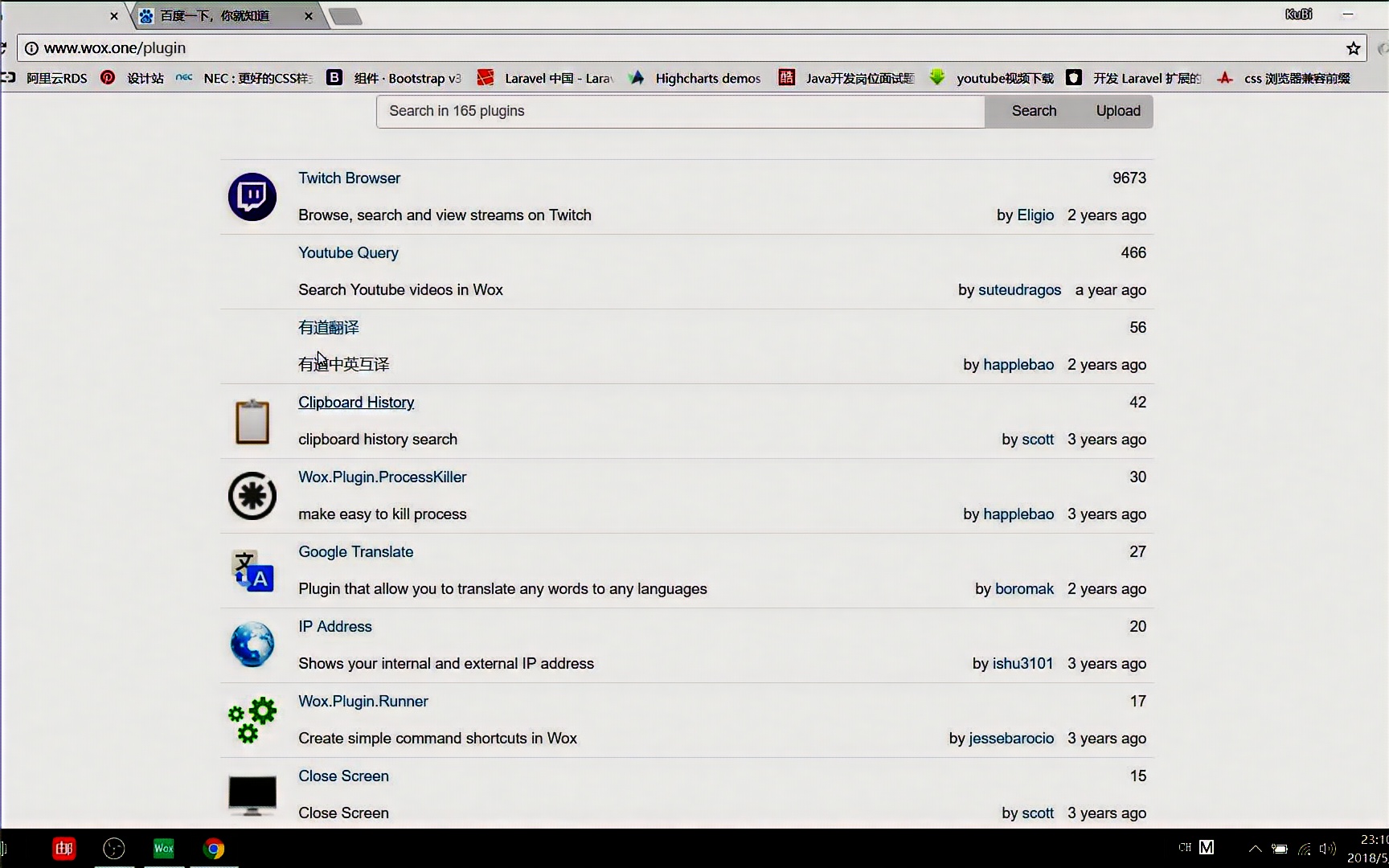View author boromak's profile
Image resolution: width=1389 pixels, height=868 pixels.
(x=1024, y=589)
